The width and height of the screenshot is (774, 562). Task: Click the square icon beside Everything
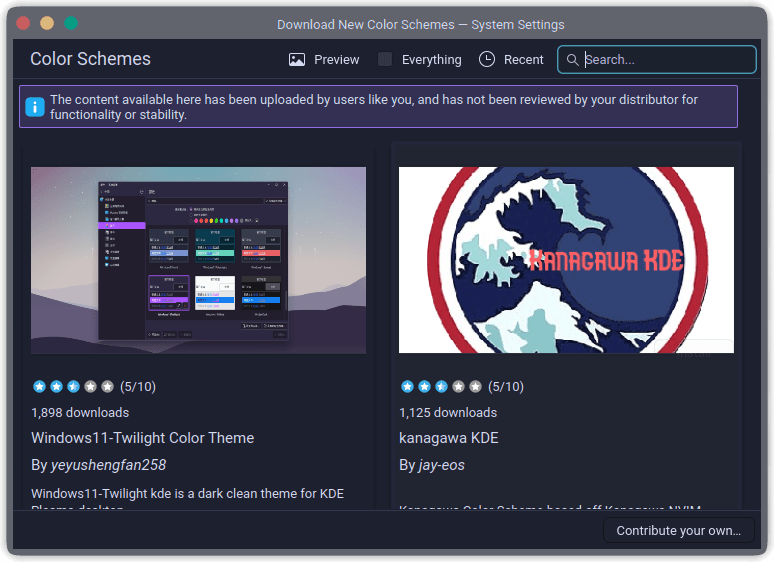point(385,59)
